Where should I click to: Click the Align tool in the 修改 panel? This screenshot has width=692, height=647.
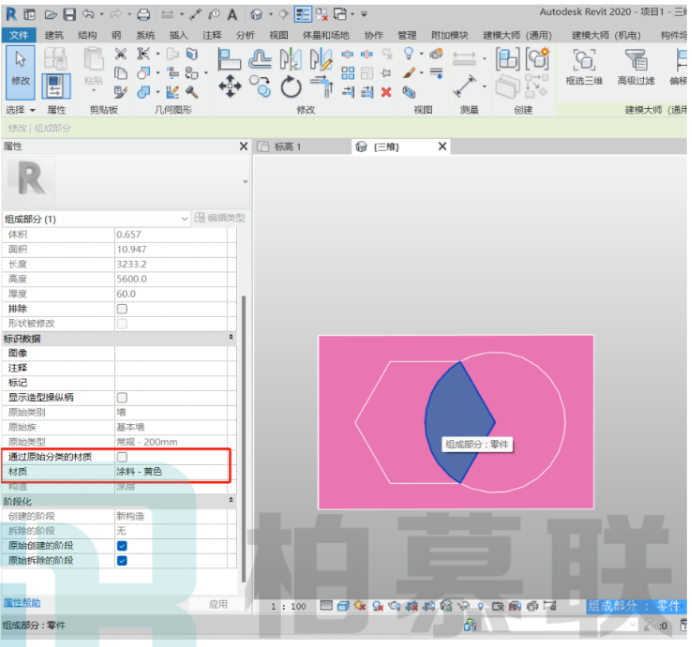coord(229,60)
